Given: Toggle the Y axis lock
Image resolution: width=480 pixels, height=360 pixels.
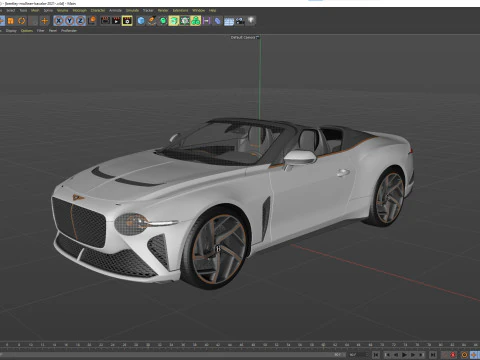Looking at the screenshot, I should point(69,21).
